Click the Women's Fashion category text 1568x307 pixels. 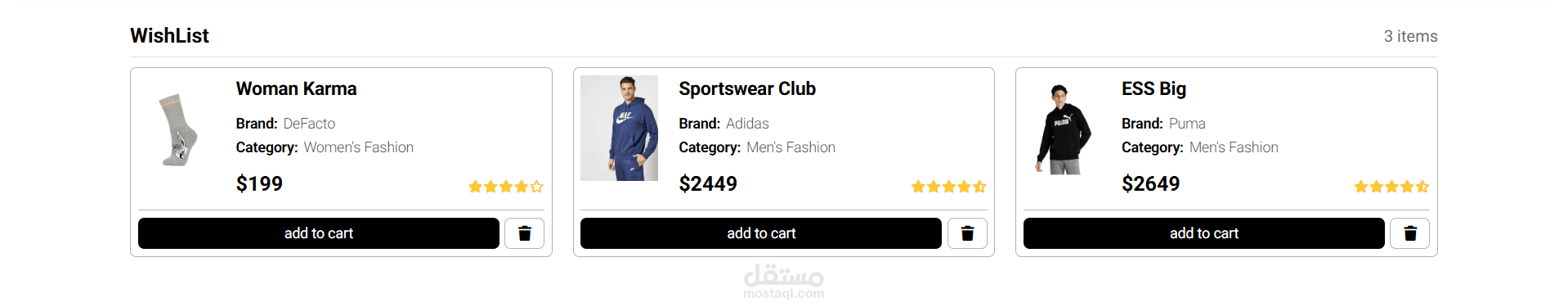coord(358,147)
